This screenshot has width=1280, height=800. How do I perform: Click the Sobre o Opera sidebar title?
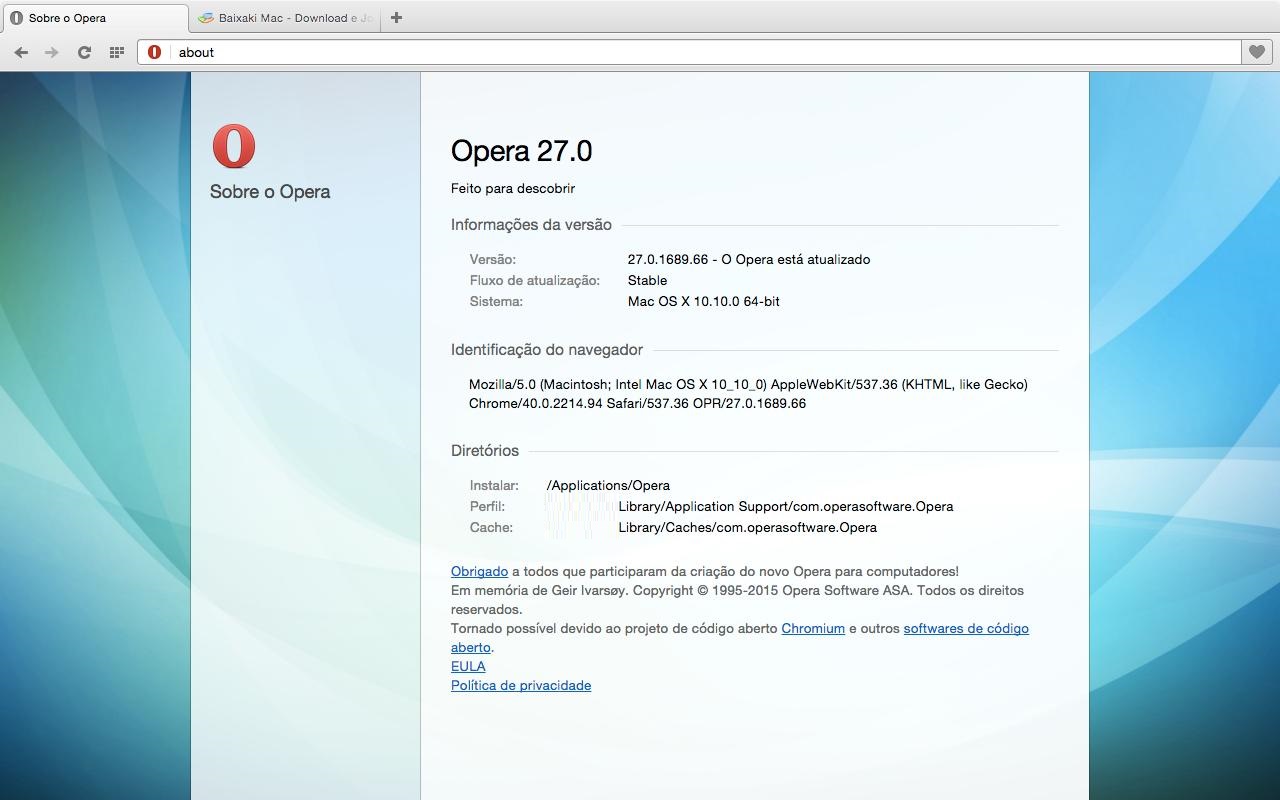click(270, 191)
